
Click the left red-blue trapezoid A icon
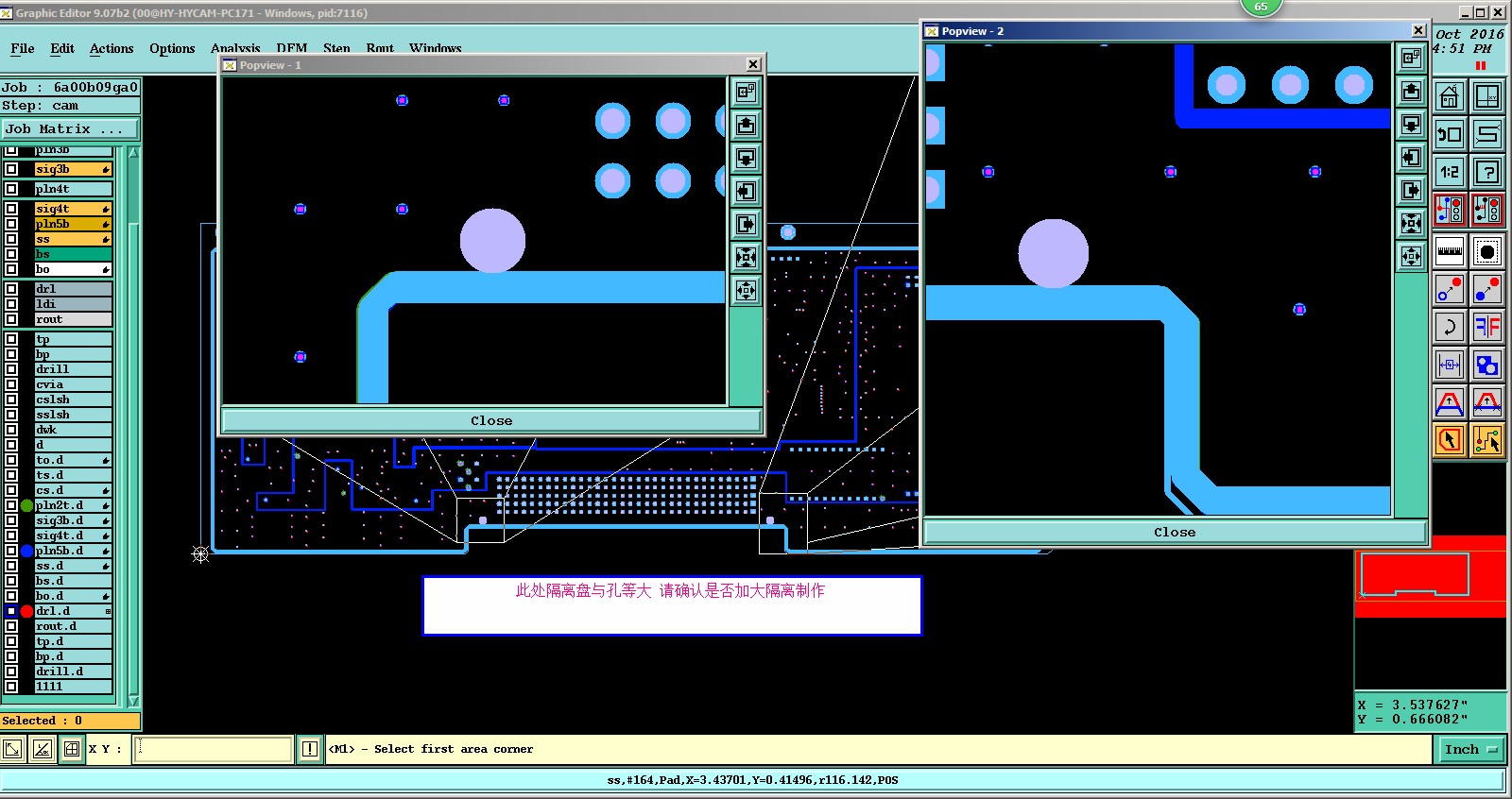coord(1449,402)
